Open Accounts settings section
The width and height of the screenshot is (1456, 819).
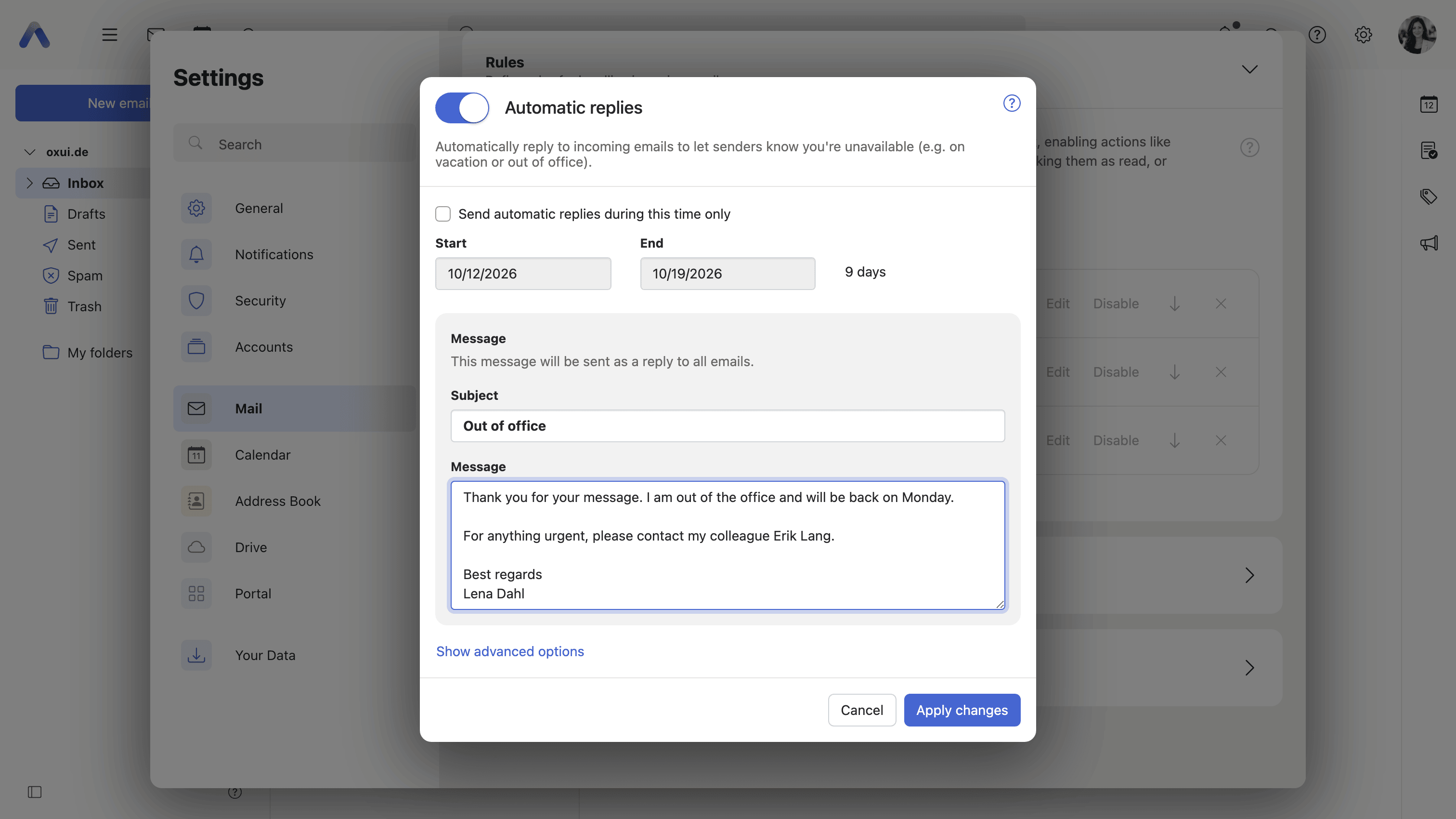pos(294,347)
